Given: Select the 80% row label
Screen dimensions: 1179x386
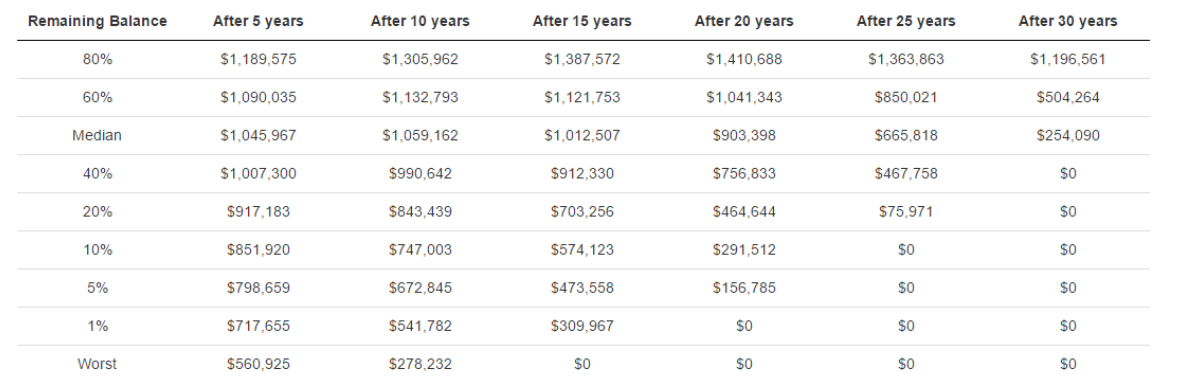Looking at the screenshot, I should coord(97,59).
